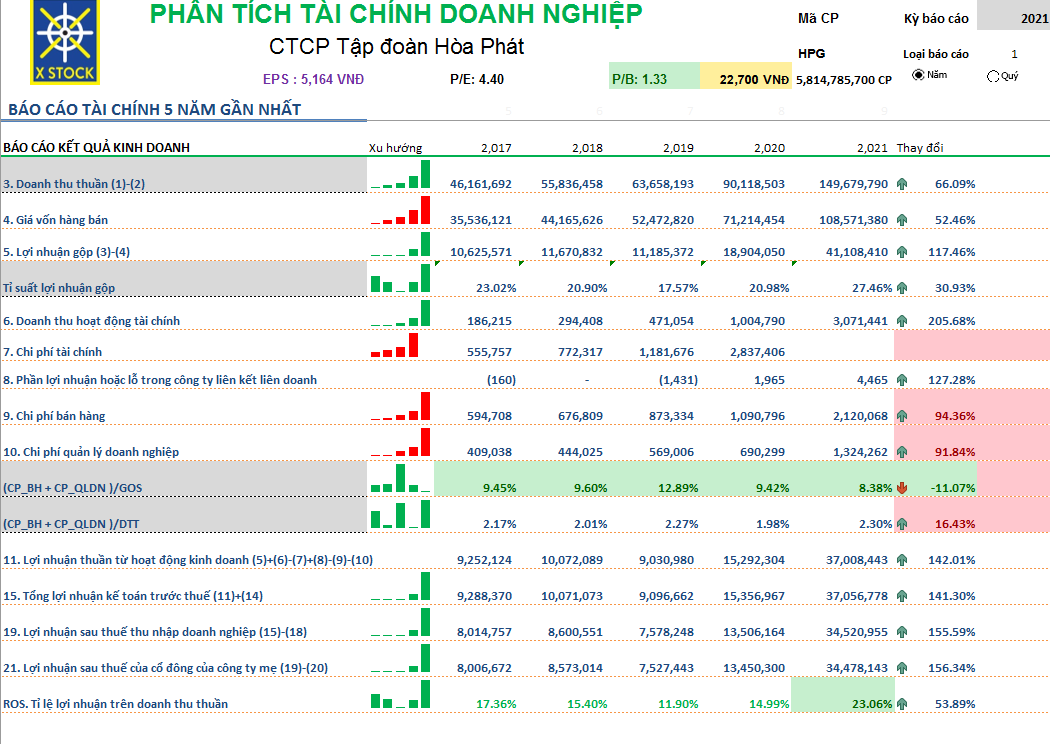The image size is (1050, 744).
Task: Click 34,478,143 parent shareholder profit value
Action: coord(856,668)
